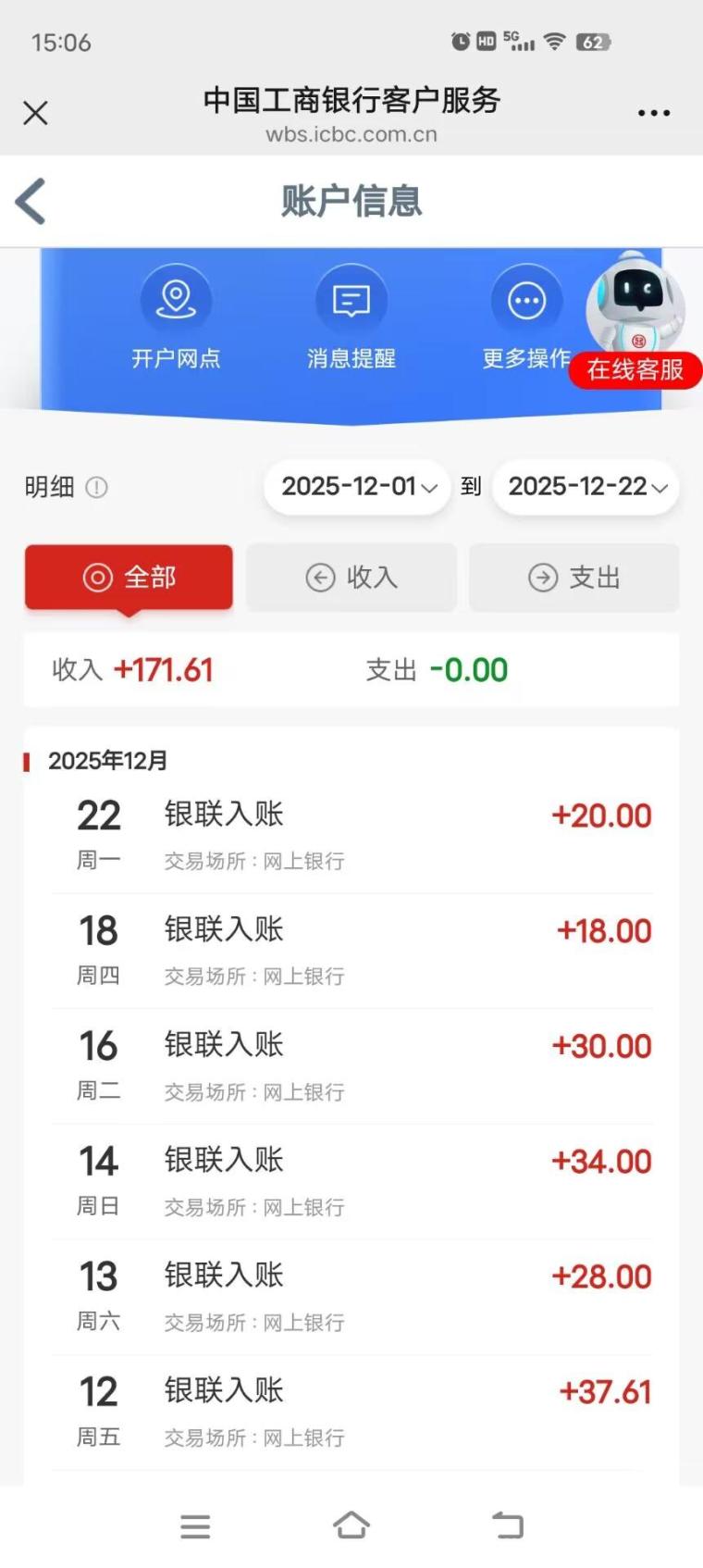The width and height of the screenshot is (703, 1568).
Task: Open end date dropdown 2025-12-22
Action: 586,487
